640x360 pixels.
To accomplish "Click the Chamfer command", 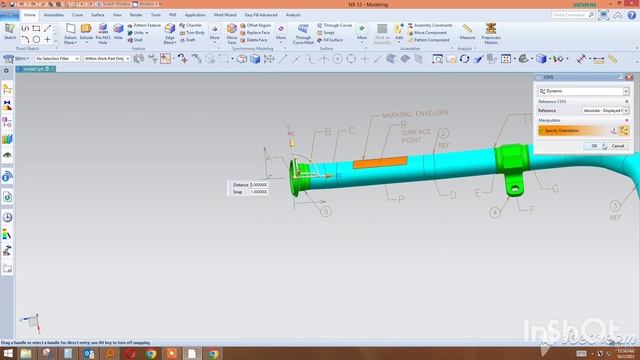I will [x=191, y=25].
